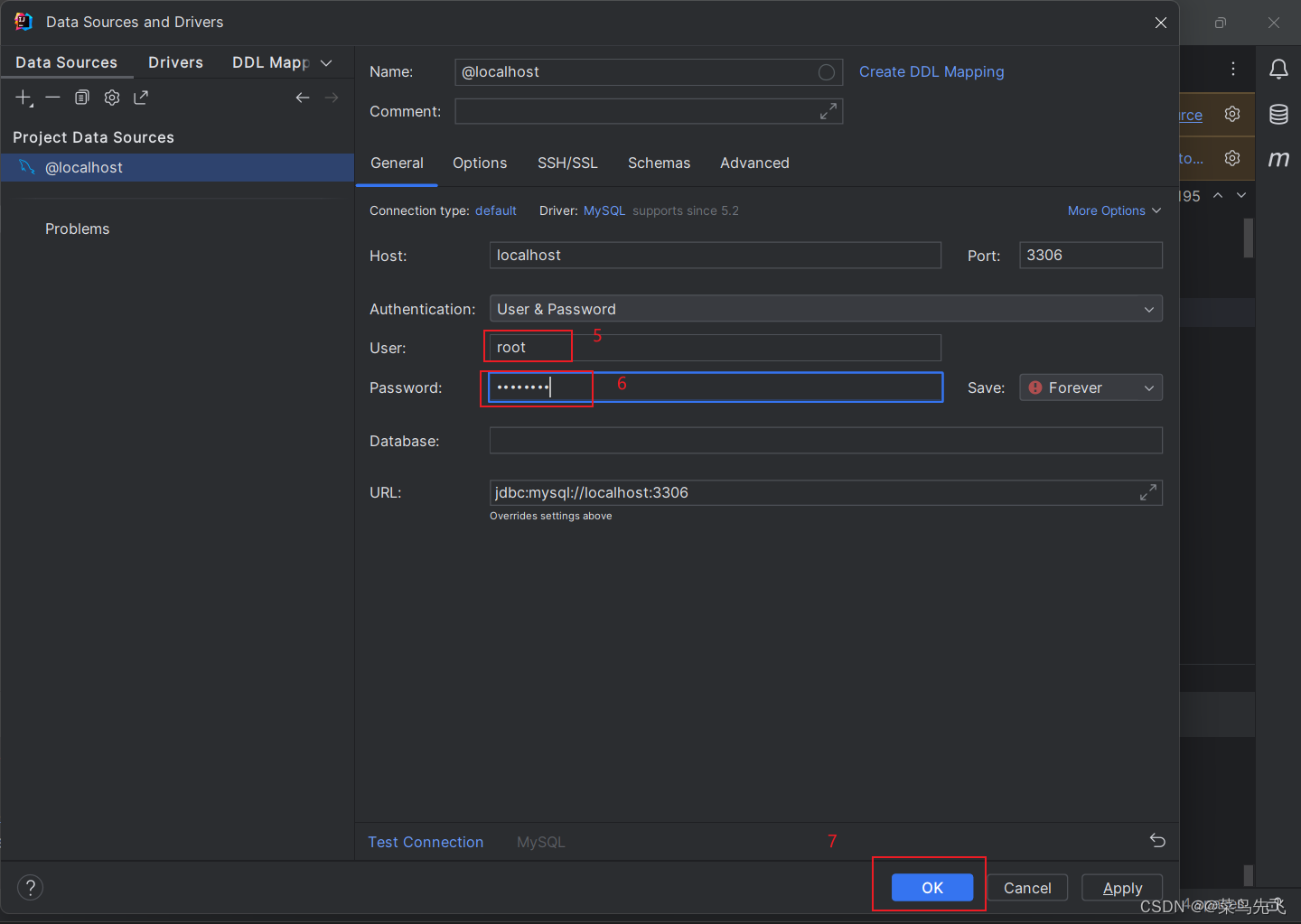
Task: Click into the User field
Action: [x=716, y=348]
